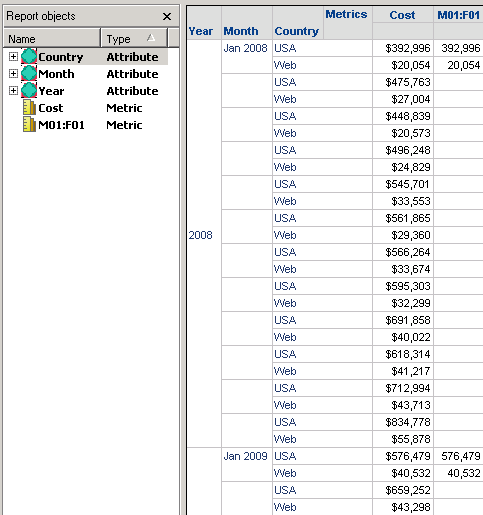Select the M01:F01 item in Report objects
The width and height of the screenshot is (483, 515).
coord(61,125)
